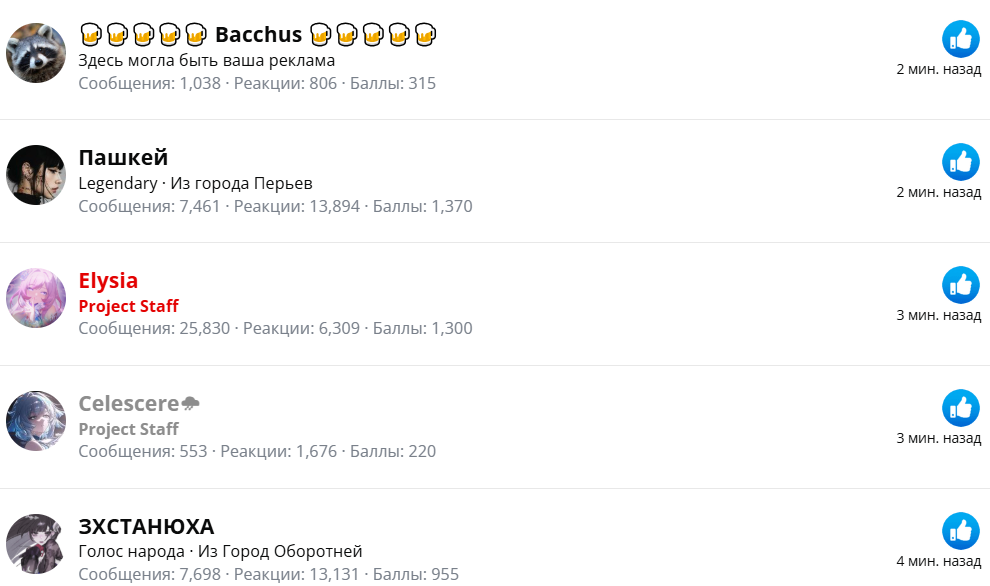Click the thumbs-up icon next to Celescere
The image size is (990, 586).
tap(960, 408)
